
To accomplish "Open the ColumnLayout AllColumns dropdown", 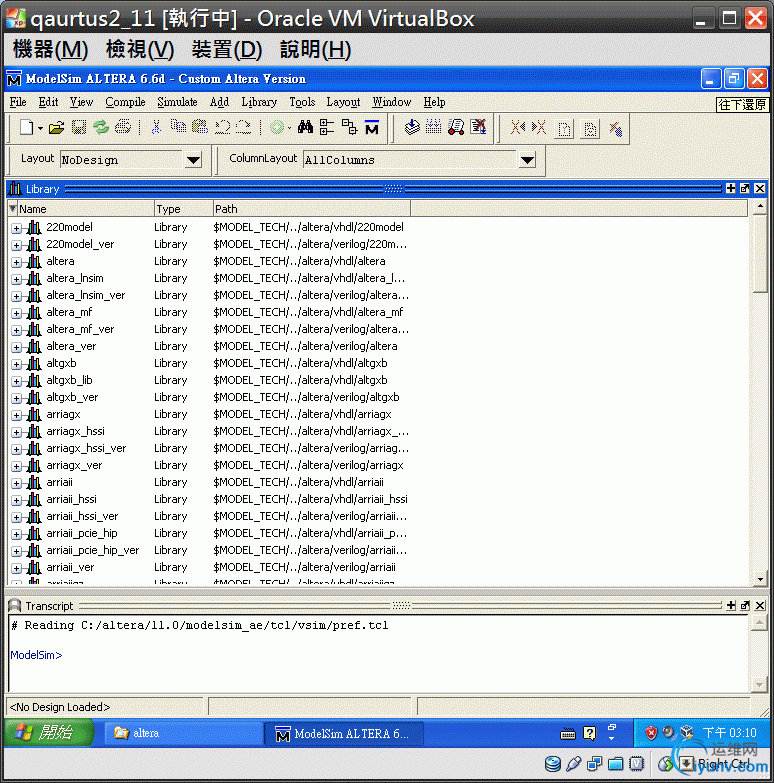I will pyautogui.click(x=527, y=160).
